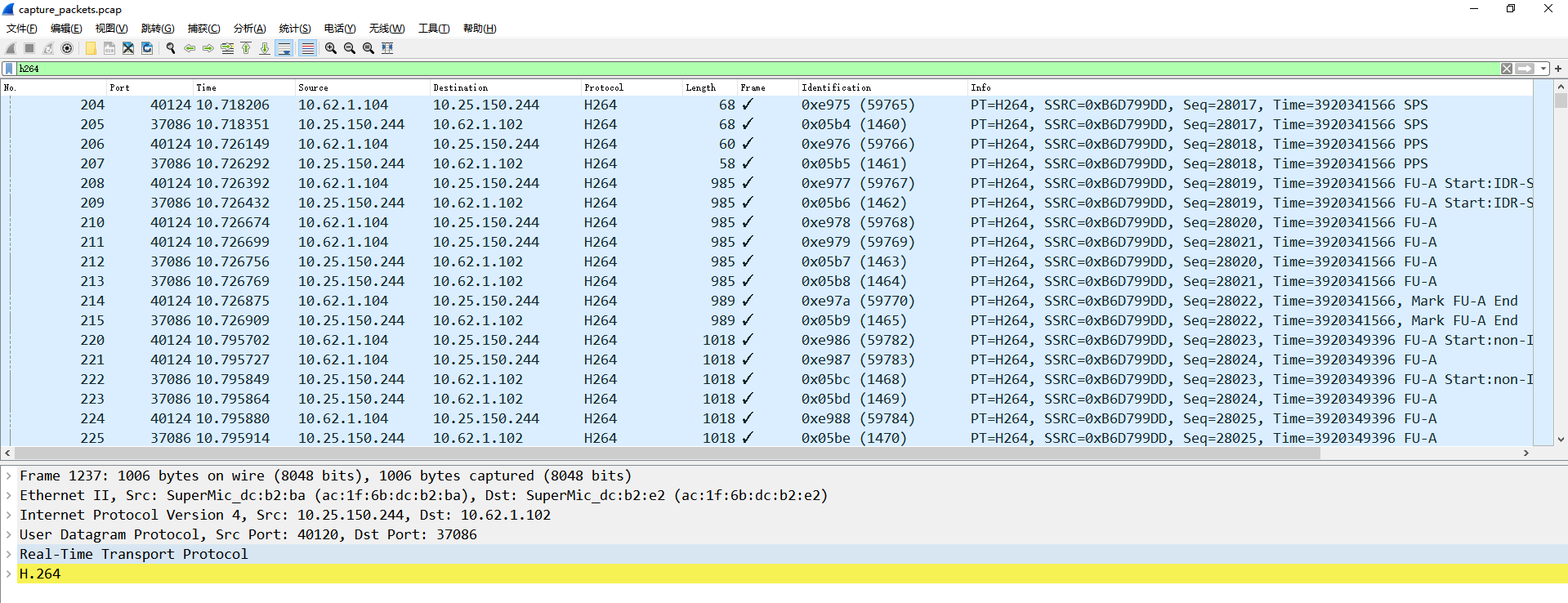Sort by the No. column header

click(54, 87)
